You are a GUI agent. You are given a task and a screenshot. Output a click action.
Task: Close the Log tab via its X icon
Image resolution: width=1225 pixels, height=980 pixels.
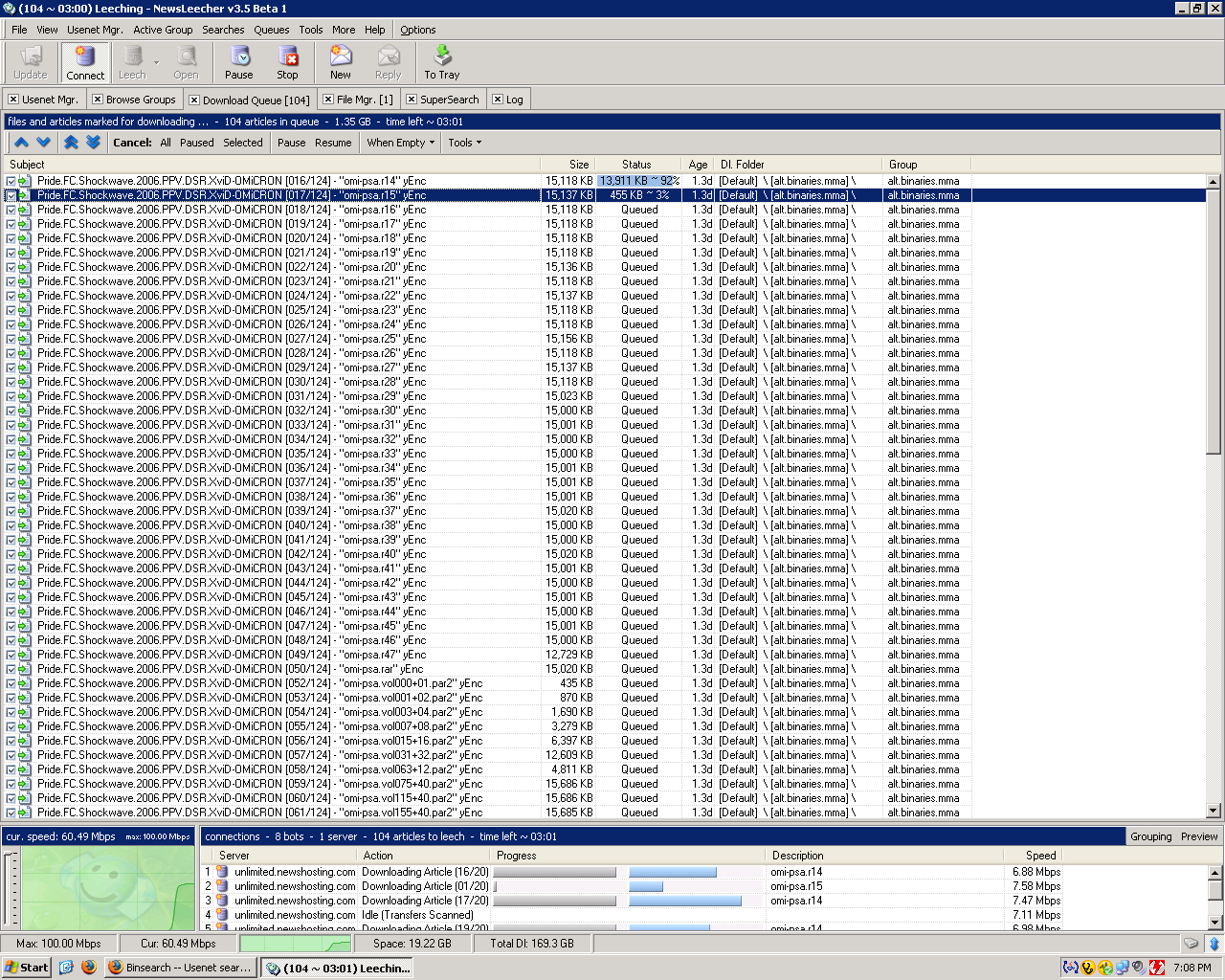pyautogui.click(x=498, y=99)
